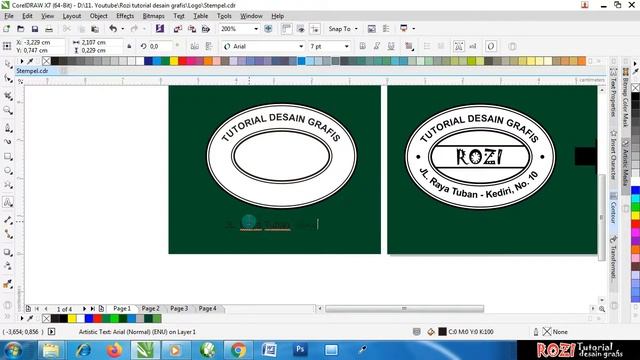Toggle show grid button

[300, 29]
